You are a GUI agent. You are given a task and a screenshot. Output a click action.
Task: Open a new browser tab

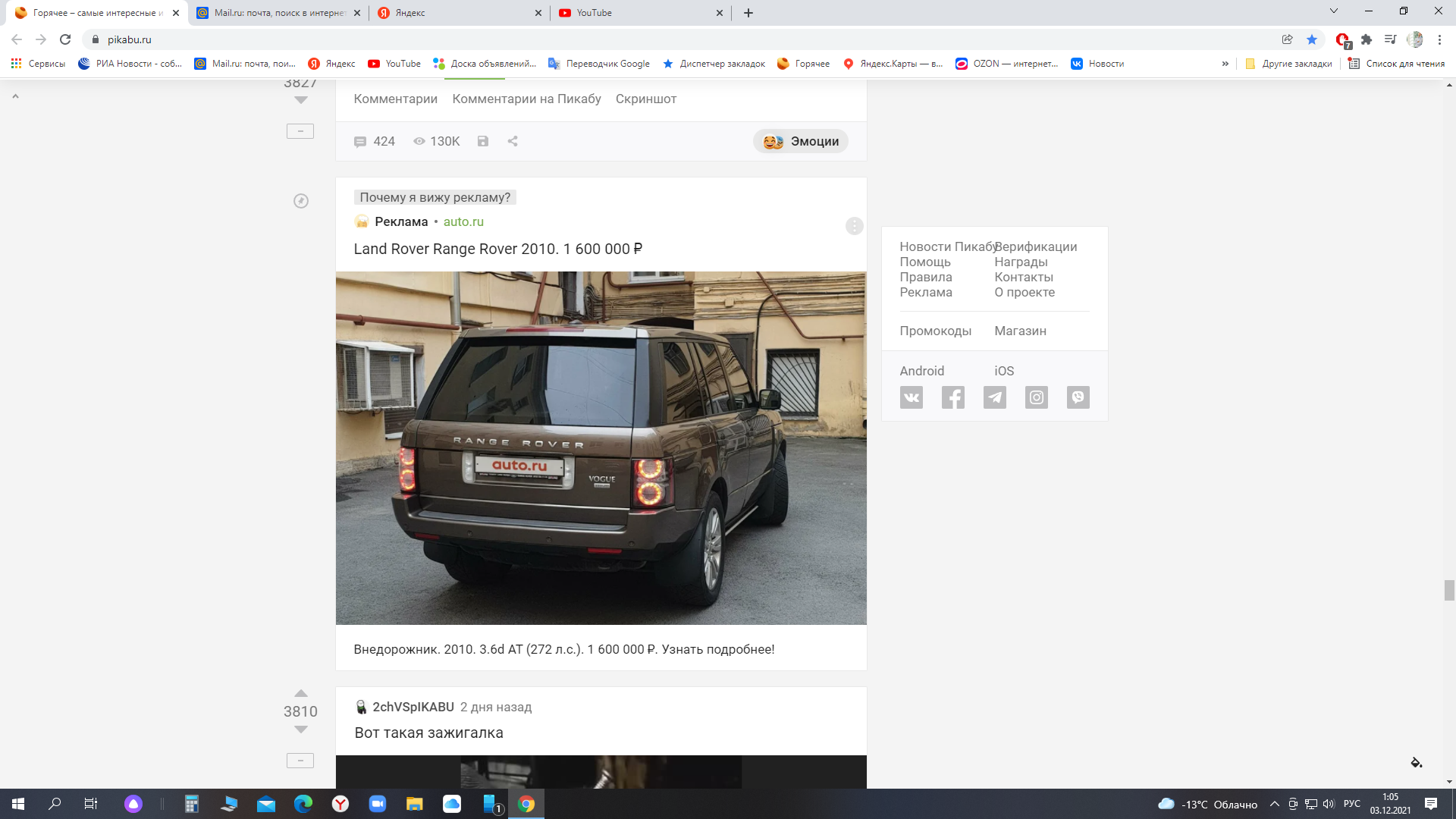pos(748,13)
